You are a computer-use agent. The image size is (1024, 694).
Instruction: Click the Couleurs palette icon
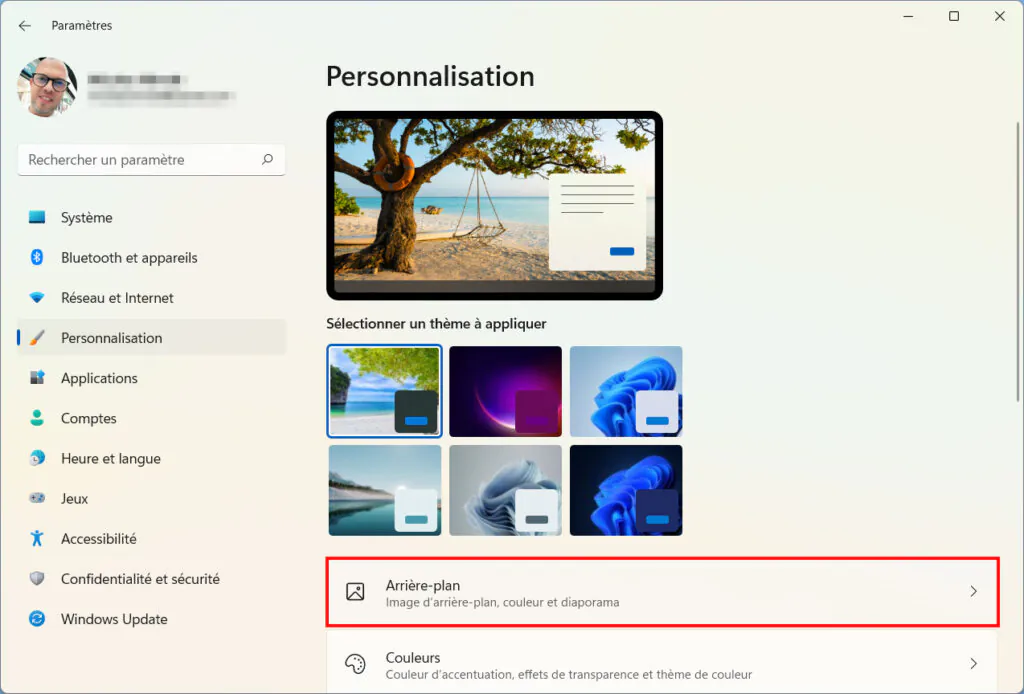355,664
